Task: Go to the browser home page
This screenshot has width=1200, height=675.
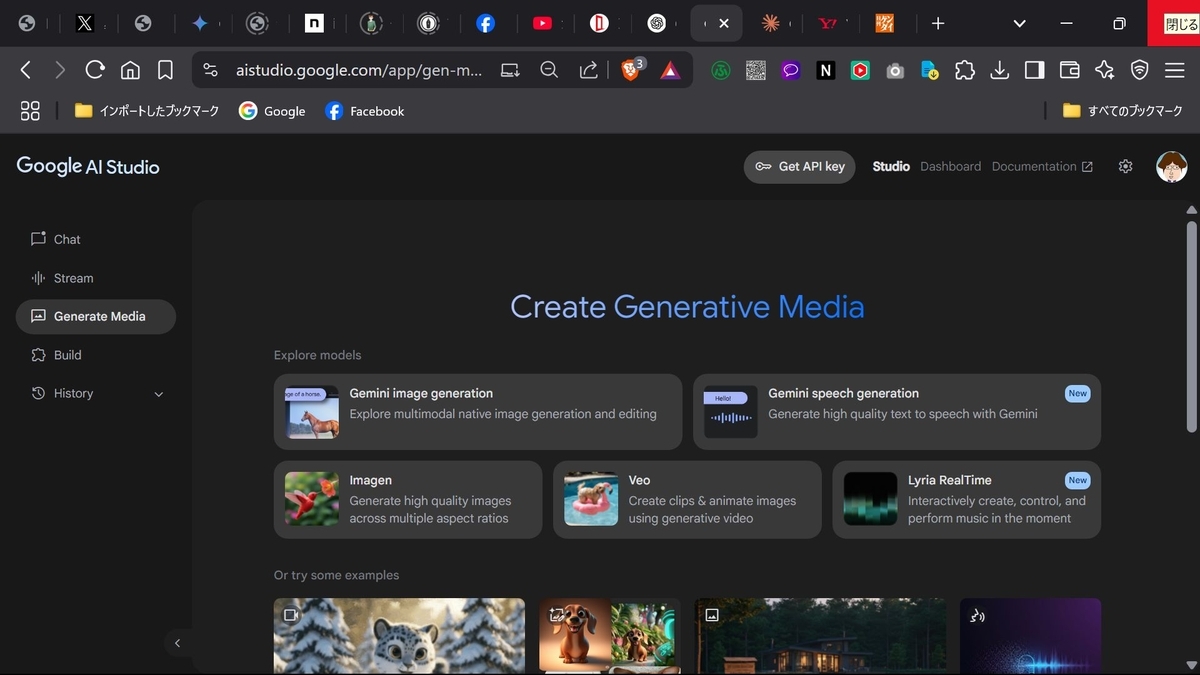Action: tap(130, 70)
